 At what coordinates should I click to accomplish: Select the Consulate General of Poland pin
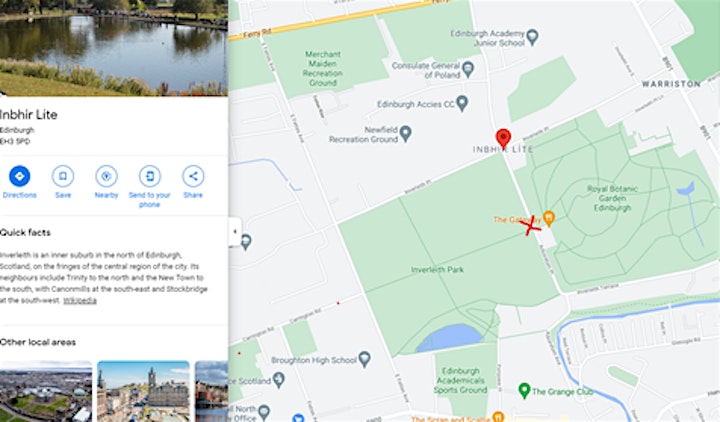(468, 69)
